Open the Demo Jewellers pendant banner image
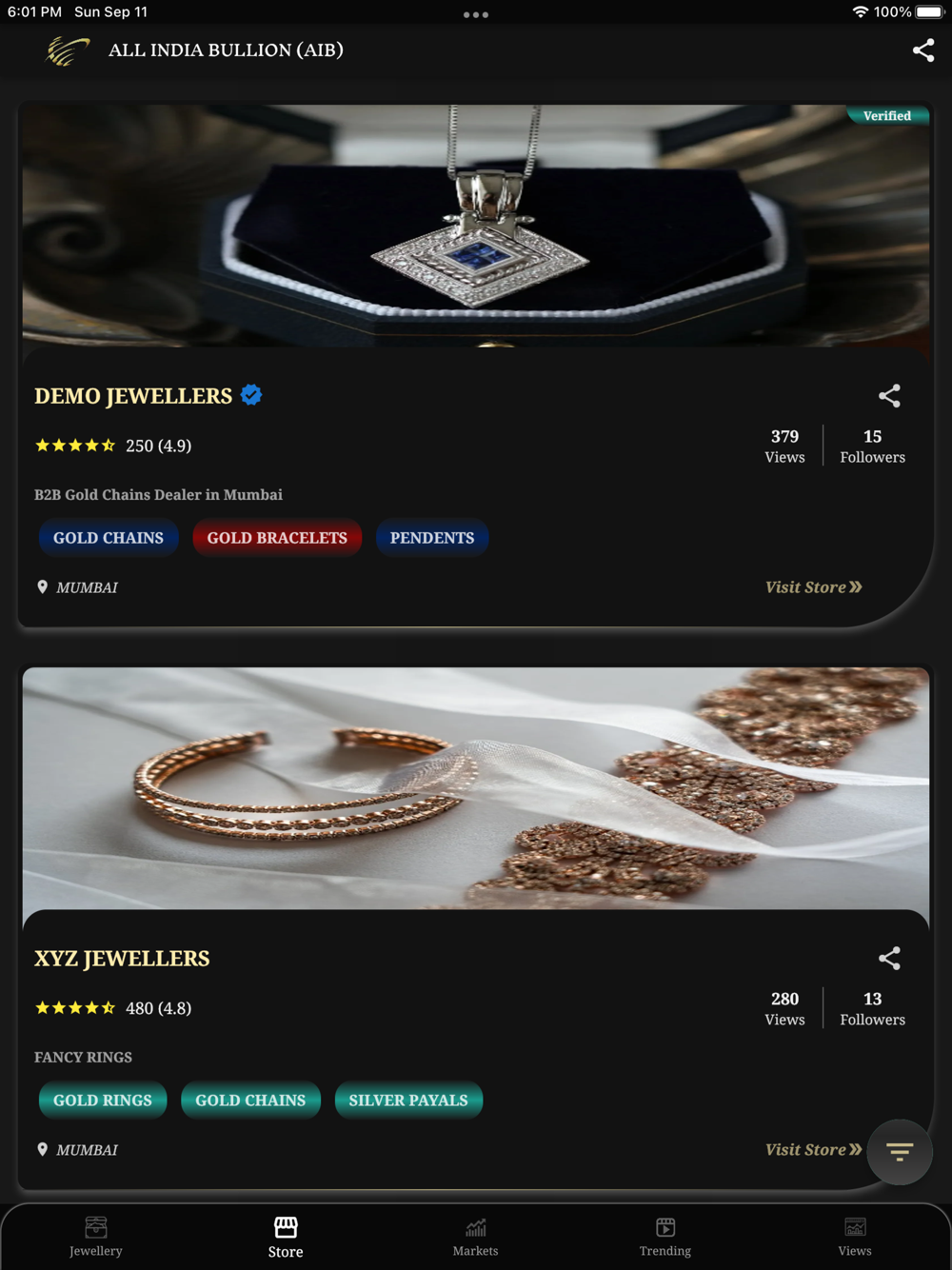952x1270 pixels. (x=476, y=226)
